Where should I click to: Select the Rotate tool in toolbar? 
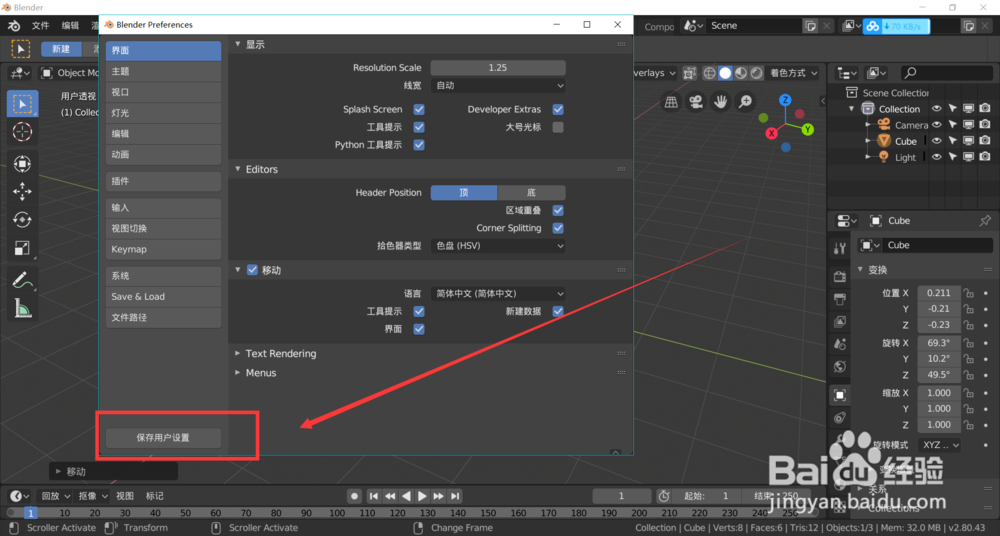[22, 220]
